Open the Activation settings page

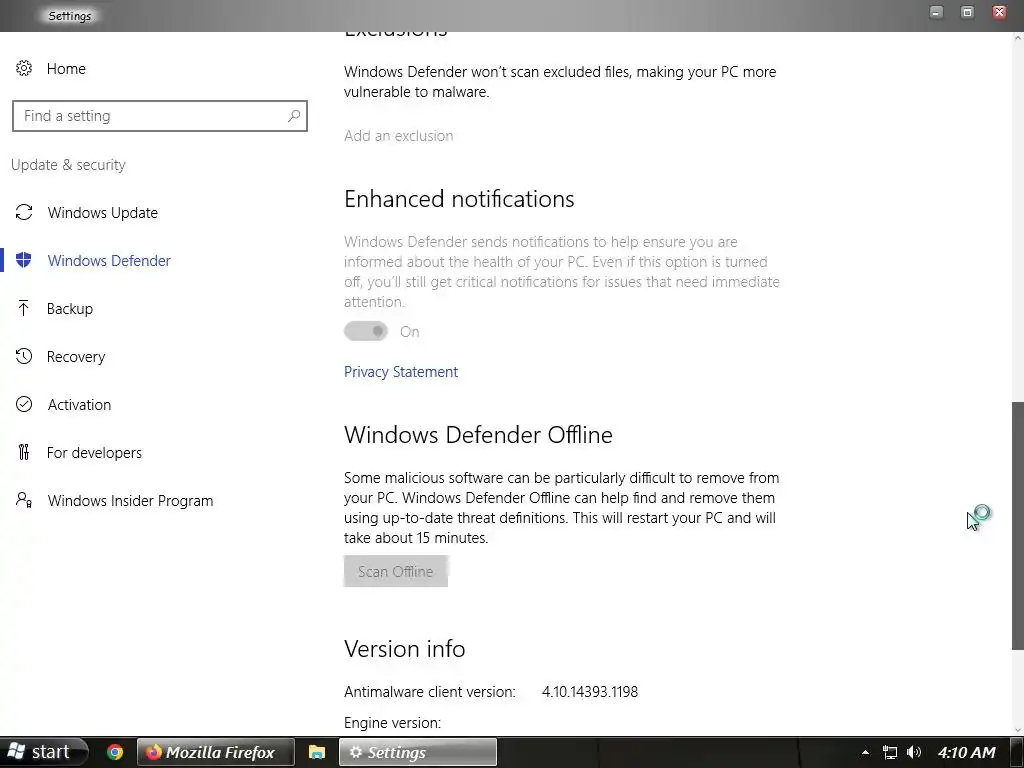(79, 404)
